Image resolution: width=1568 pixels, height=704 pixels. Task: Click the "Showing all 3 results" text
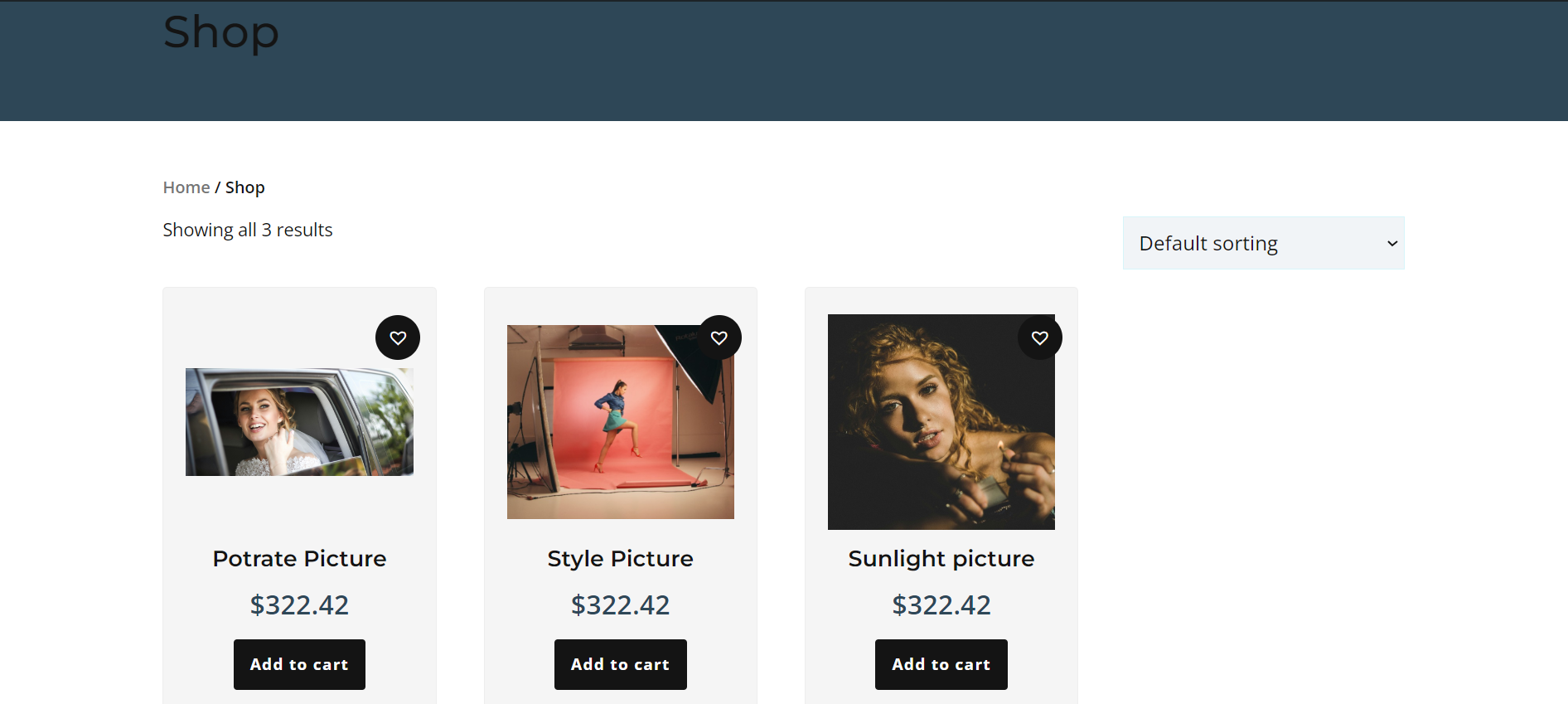click(x=247, y=230)
